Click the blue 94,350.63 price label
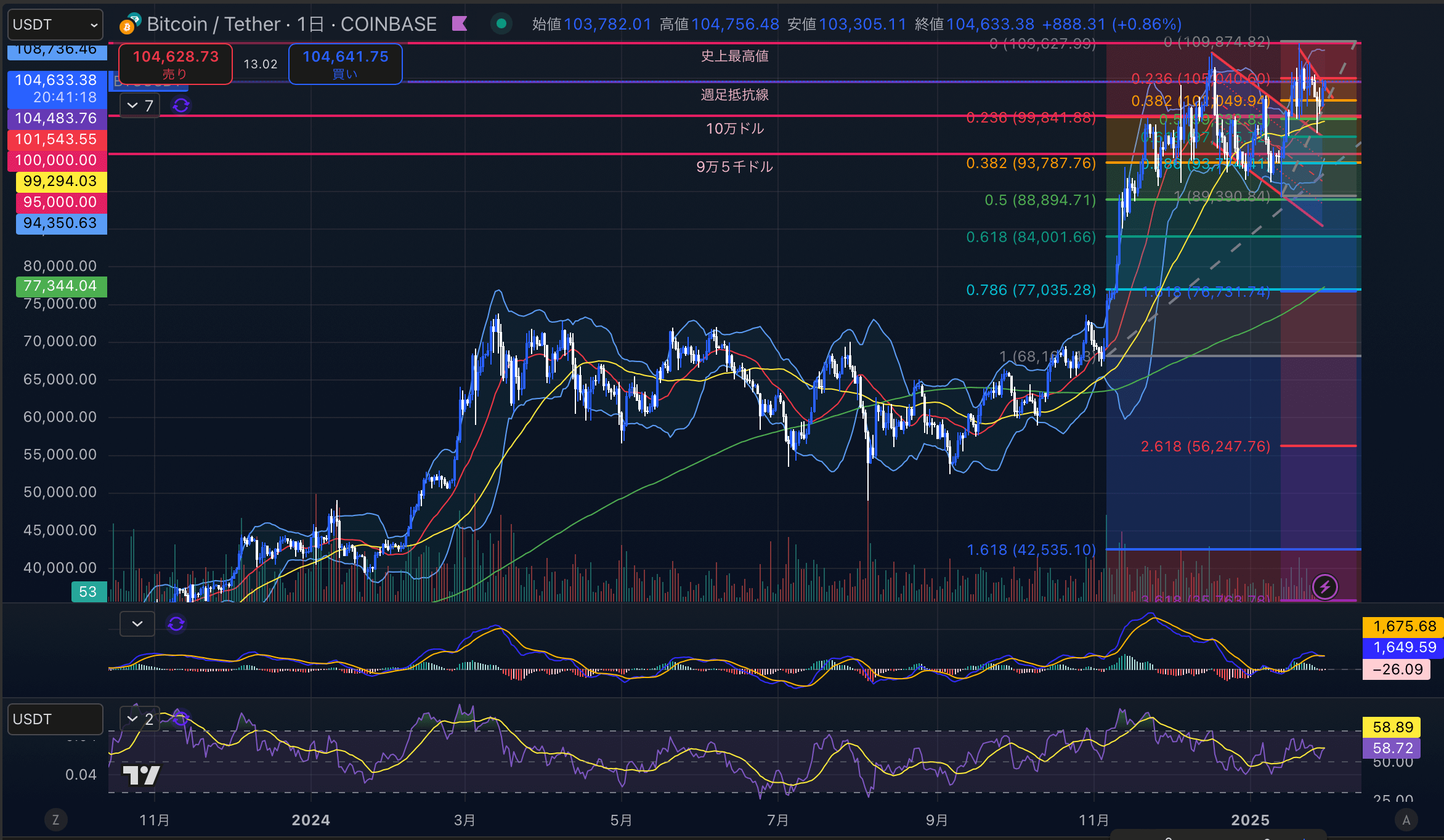This screenshot has height=840, width=1444. click(61, 223)
